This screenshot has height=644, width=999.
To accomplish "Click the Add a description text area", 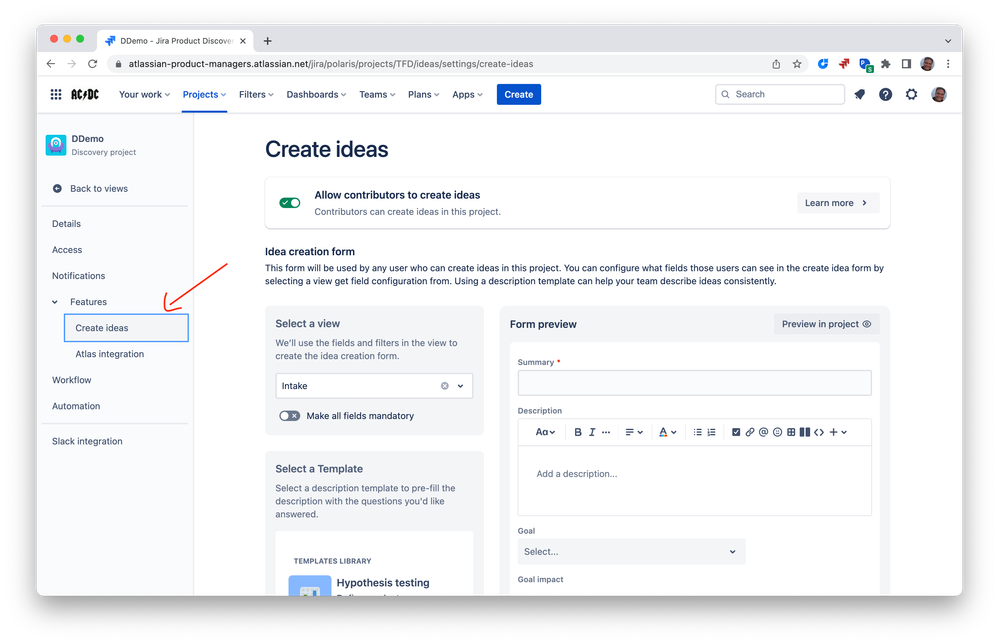I will point(694,480).
